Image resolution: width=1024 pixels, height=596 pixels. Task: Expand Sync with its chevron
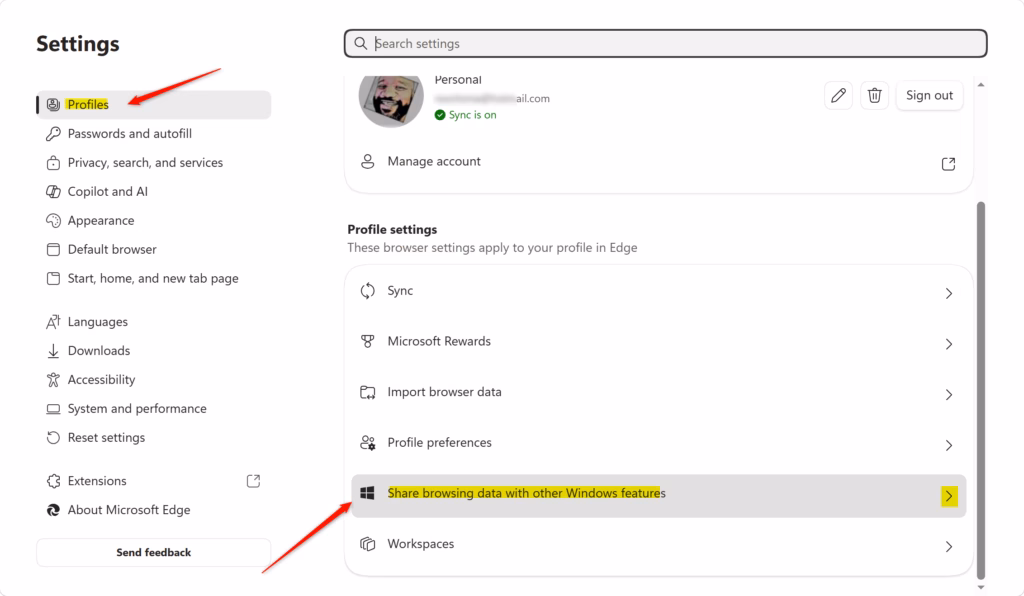949,294
